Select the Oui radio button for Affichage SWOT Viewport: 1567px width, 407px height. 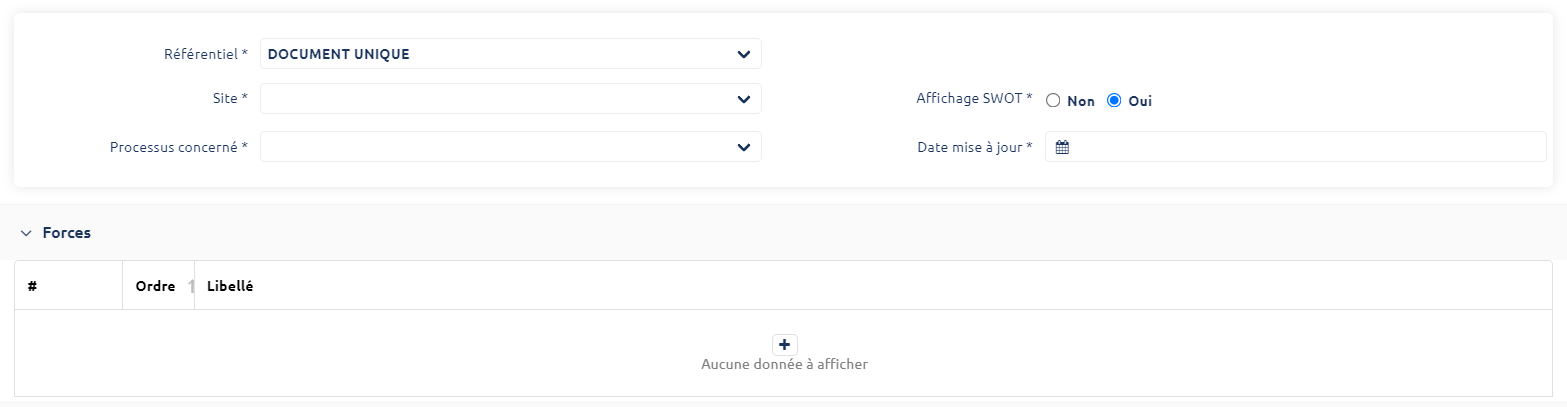click(x=1114, y=101)
